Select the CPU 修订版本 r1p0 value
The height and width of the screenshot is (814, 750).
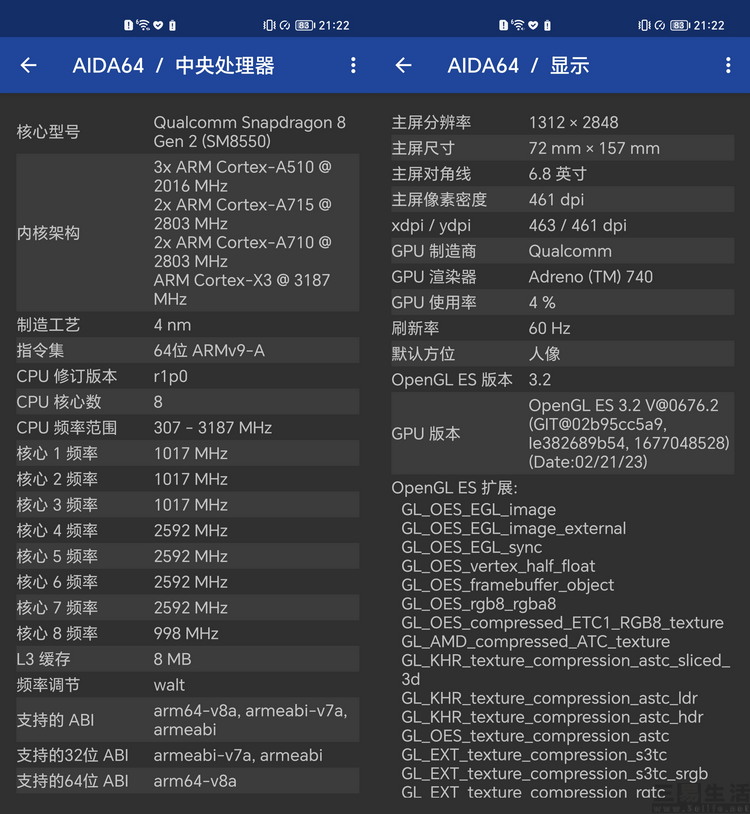171,376
